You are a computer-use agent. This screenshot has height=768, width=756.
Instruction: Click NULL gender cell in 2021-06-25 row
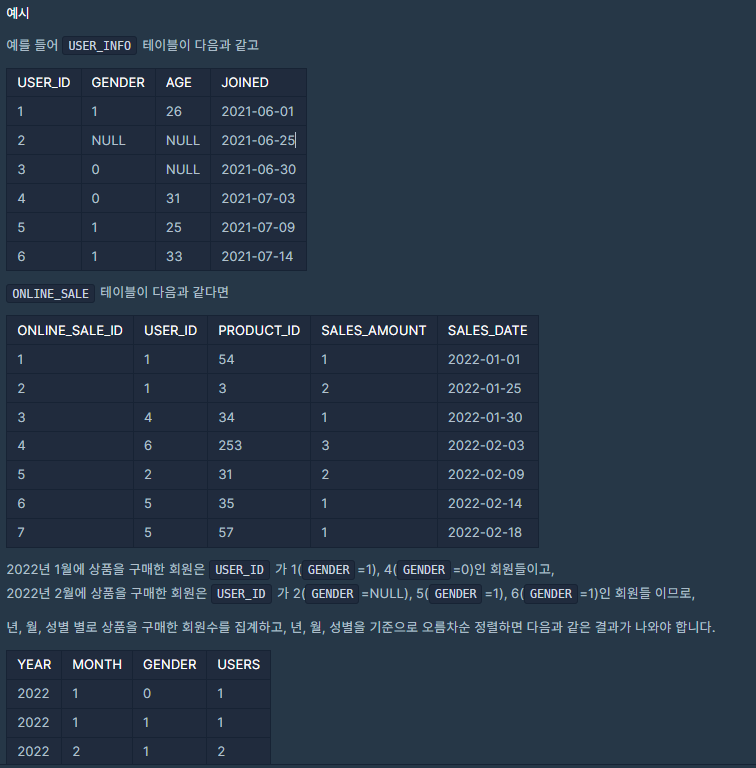pos(108,140)
